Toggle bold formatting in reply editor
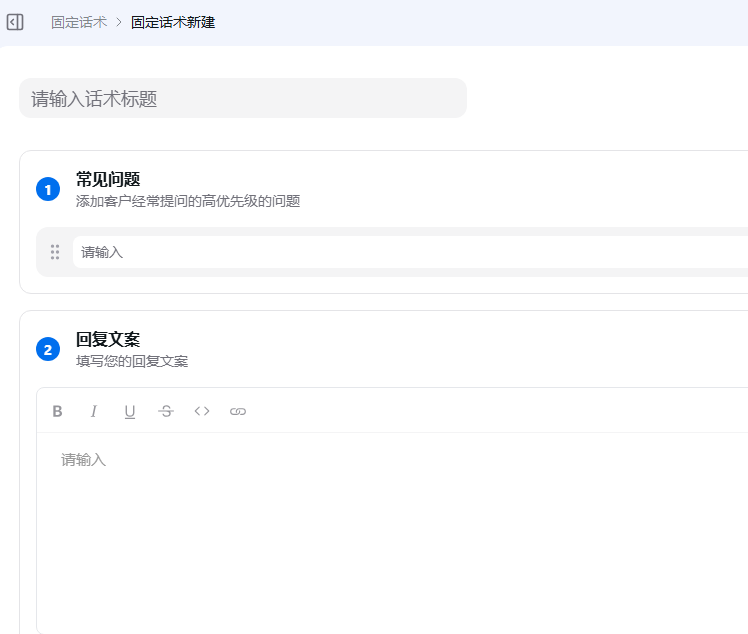The width and height of the screenshot is (748, 634). [x=57, y=411]
